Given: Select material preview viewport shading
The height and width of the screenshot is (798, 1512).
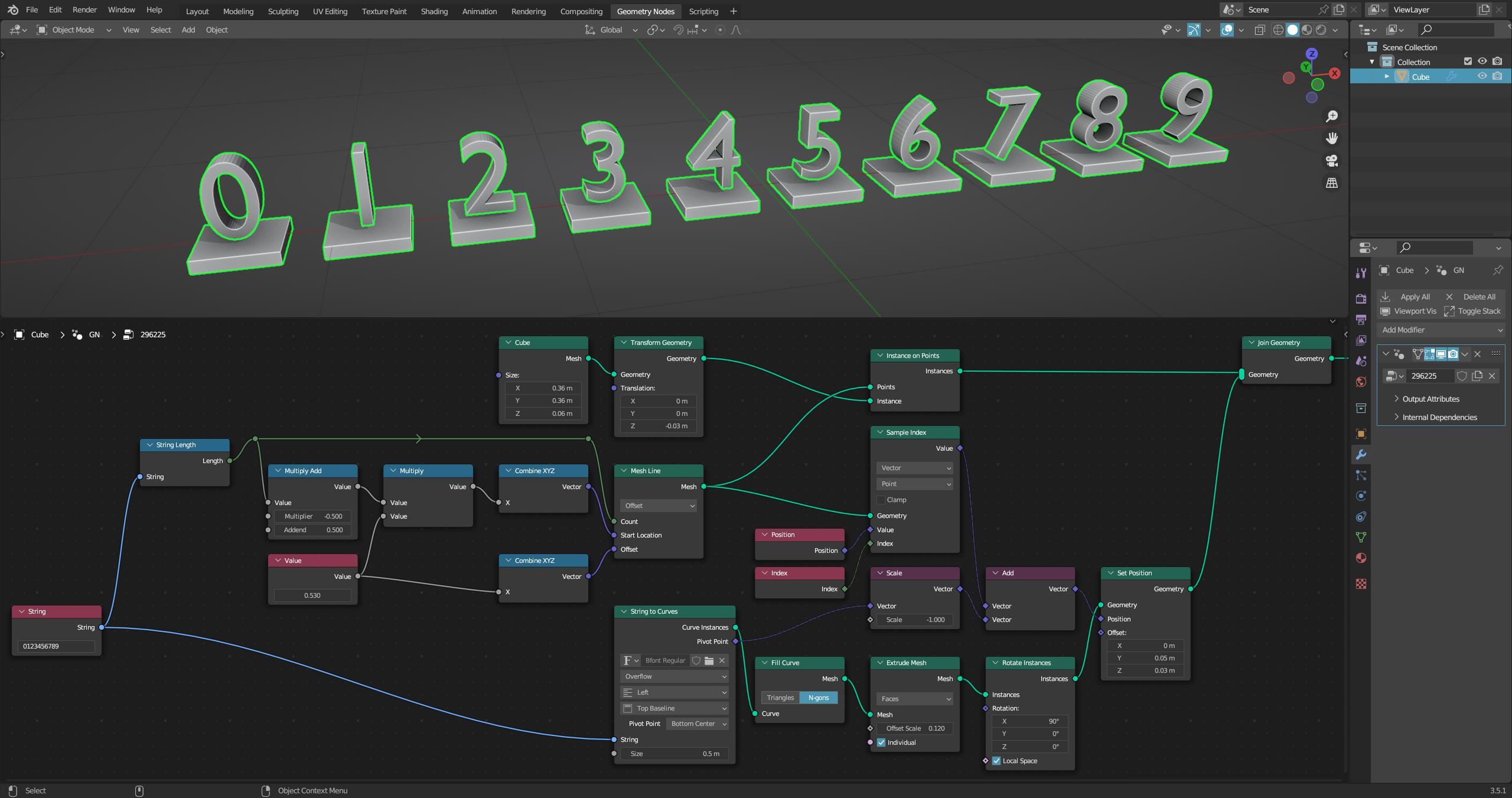Looking at the screenshot, I should pos(1306,30).
